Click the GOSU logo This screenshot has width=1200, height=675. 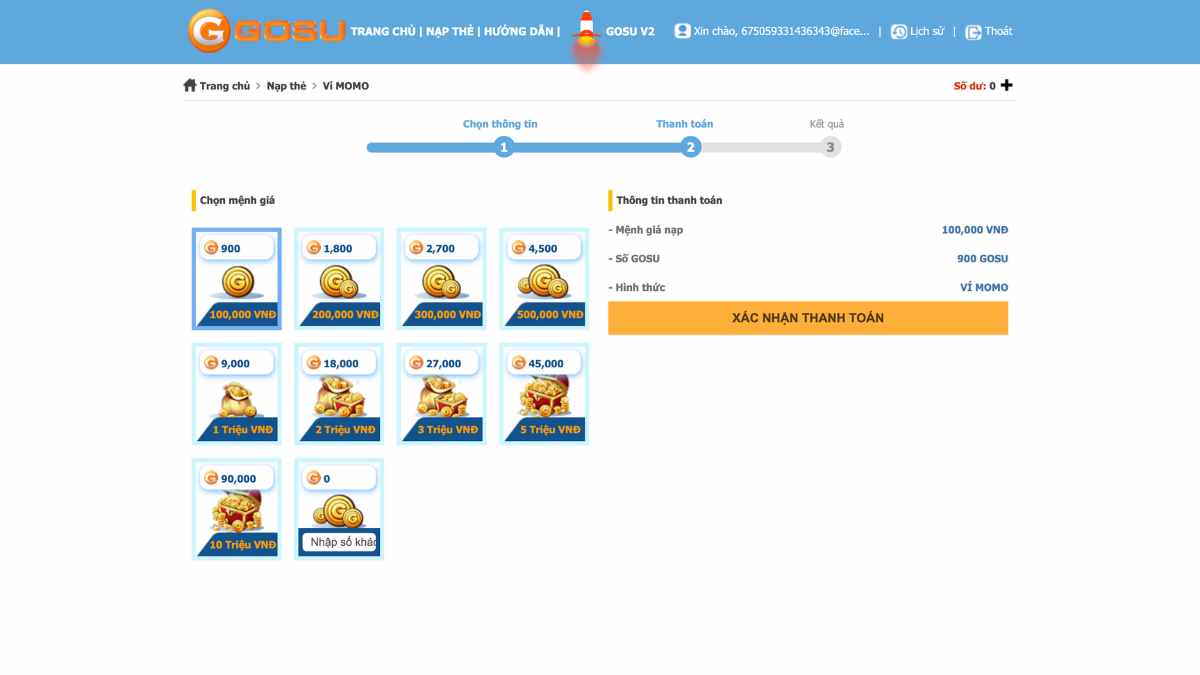[267, 31]
